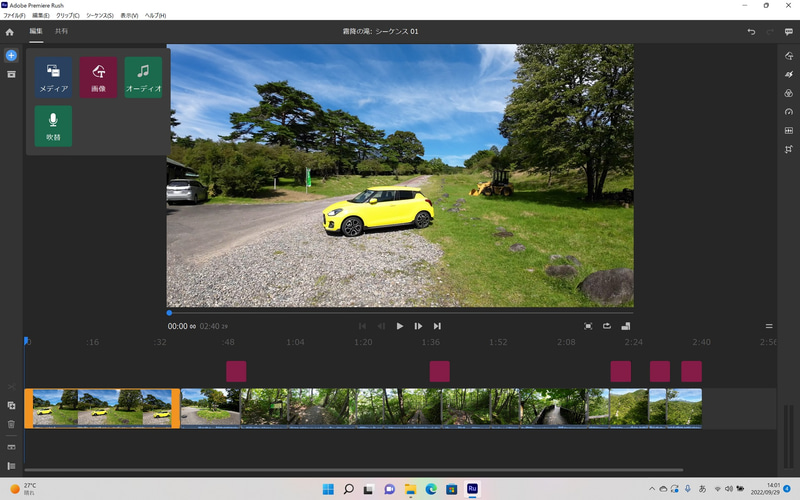Open the 編集(E) menu in menu bar
This screenshot has height=500, width=800.
click(x=41, y=15)
